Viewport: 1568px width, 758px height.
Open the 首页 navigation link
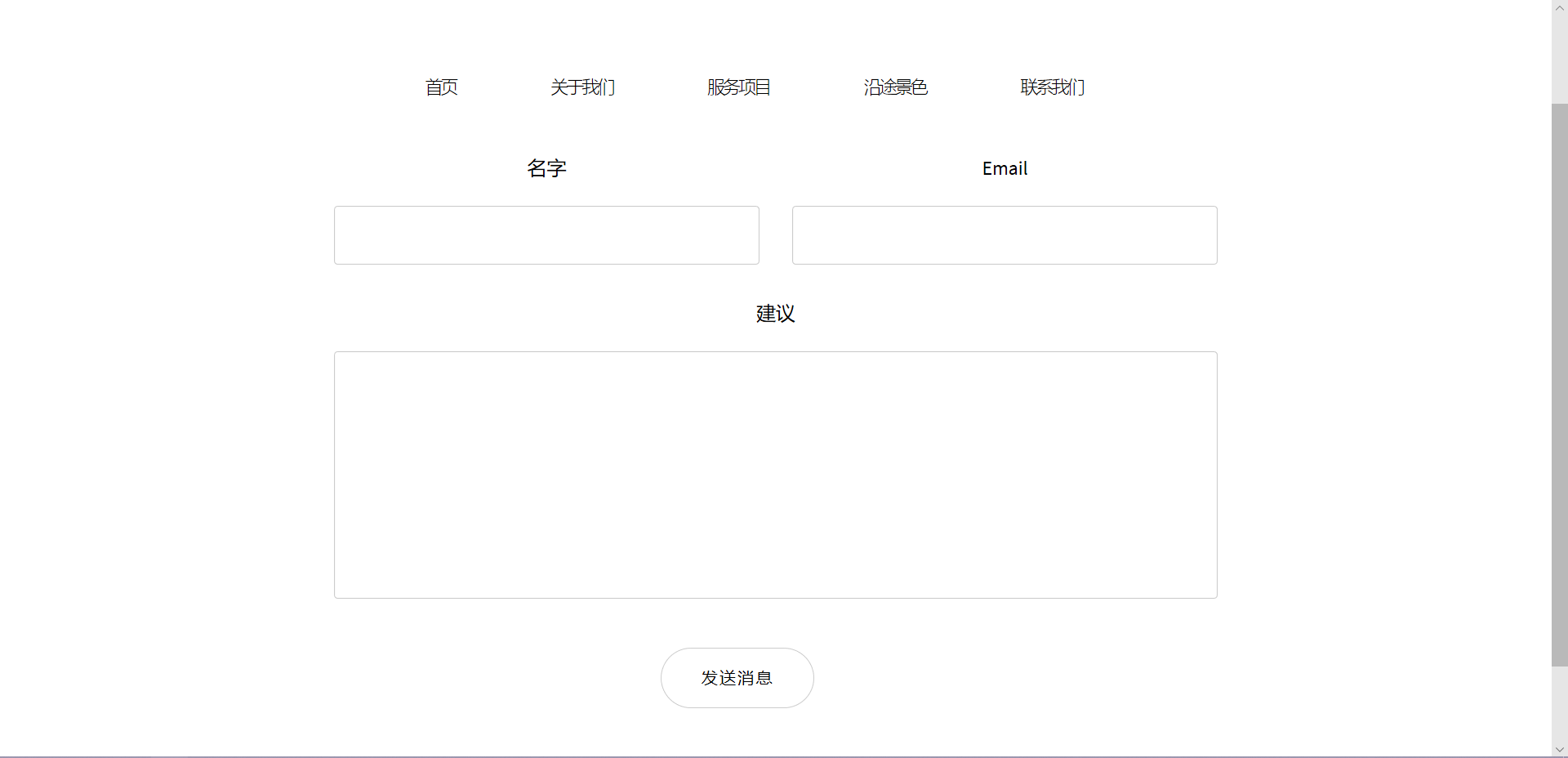[441, 87]
